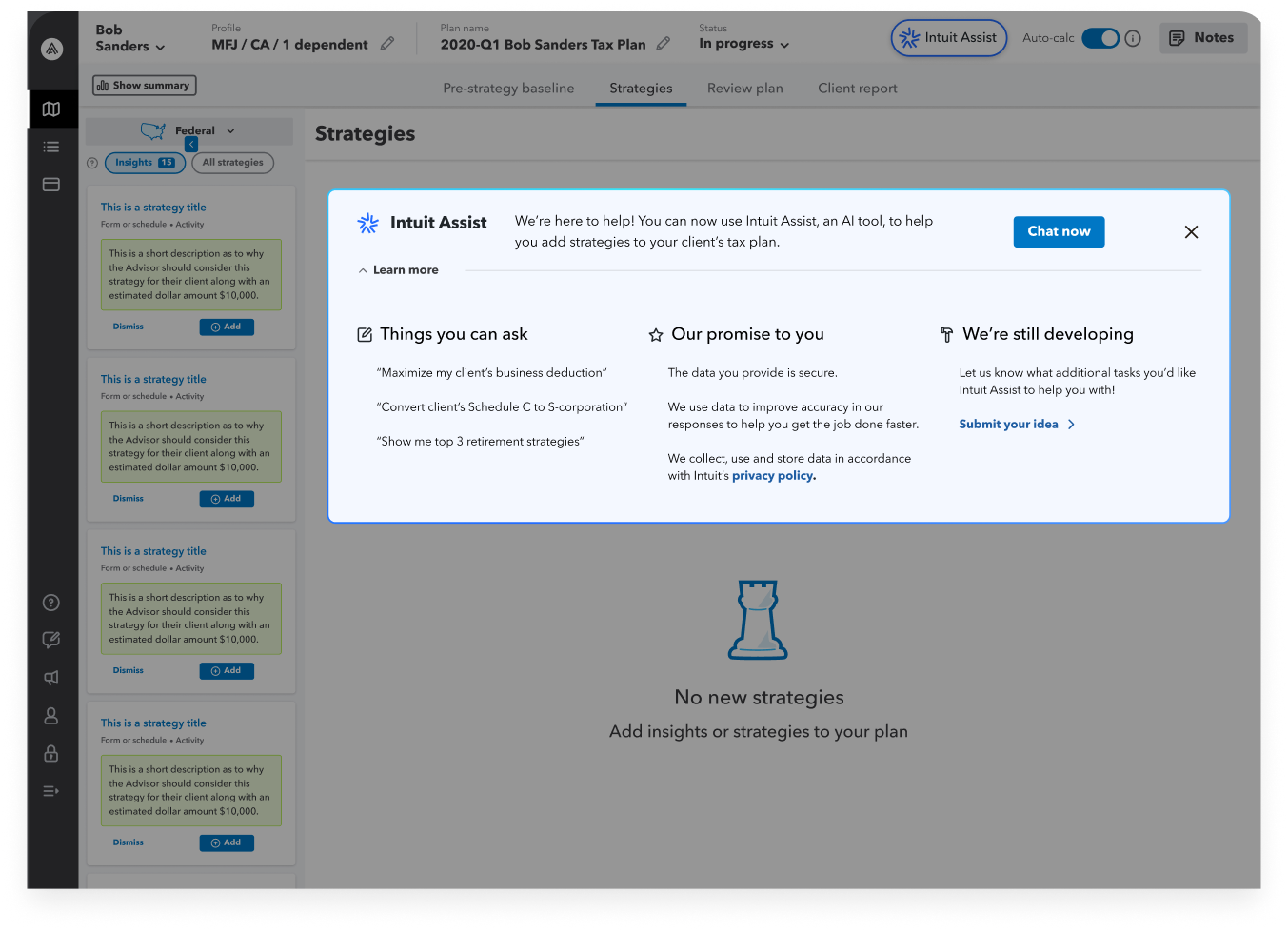The height and width of the screenshot is (931, 1288).
Task: Switch to the Pre-strategy baseline tab
Action: 508,89
